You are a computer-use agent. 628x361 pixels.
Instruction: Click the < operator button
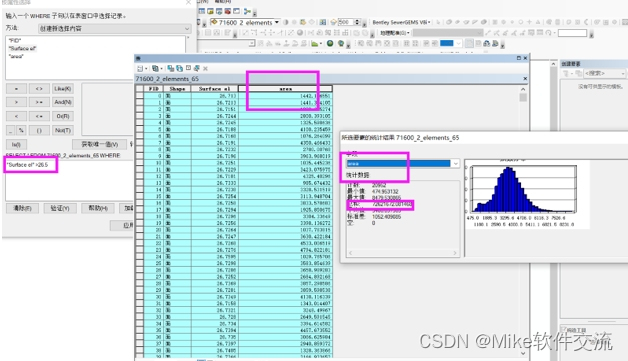[16, 116]
